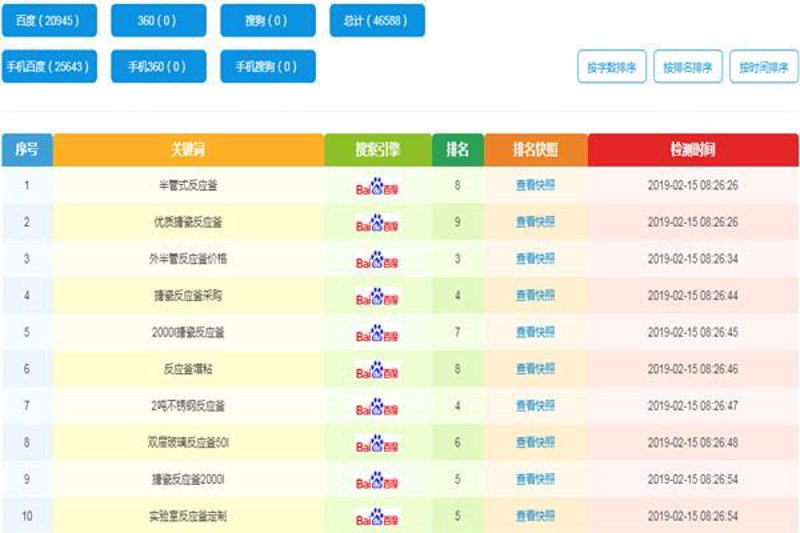Click timestamp 2019-02-15 08:26:34
Viewport: 800px width, 533px height.
(x=693, y=259)
